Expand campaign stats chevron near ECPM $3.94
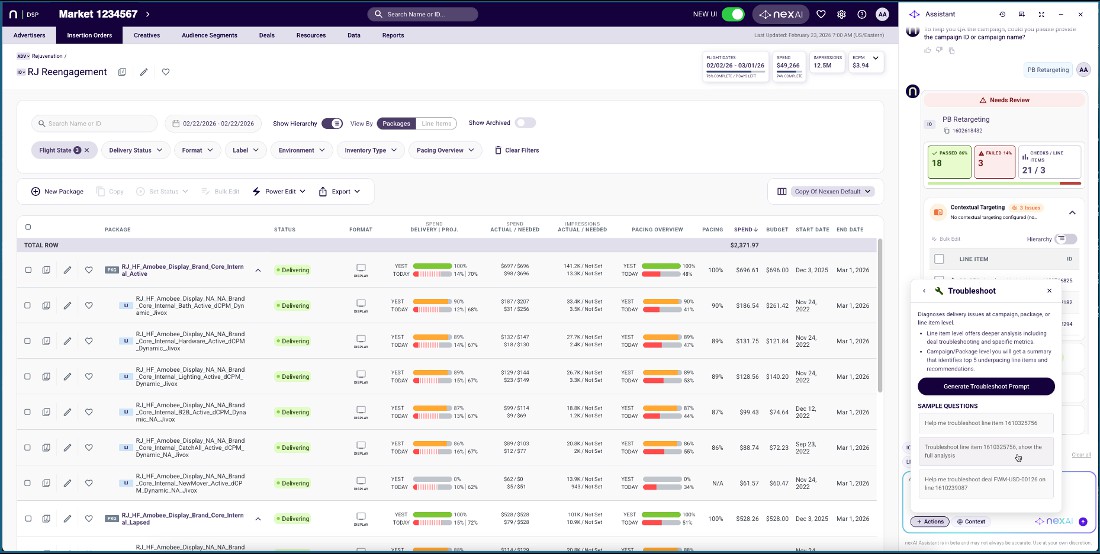 [875, 58]
